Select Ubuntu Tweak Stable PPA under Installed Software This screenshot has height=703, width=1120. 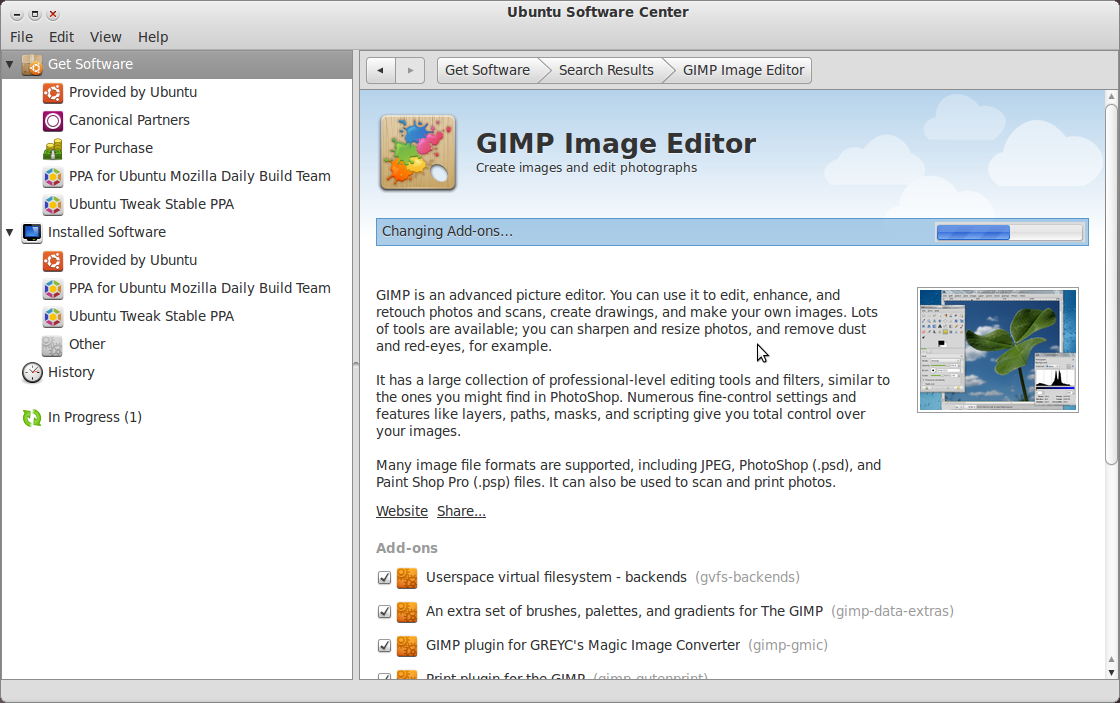tap(151, 316)
